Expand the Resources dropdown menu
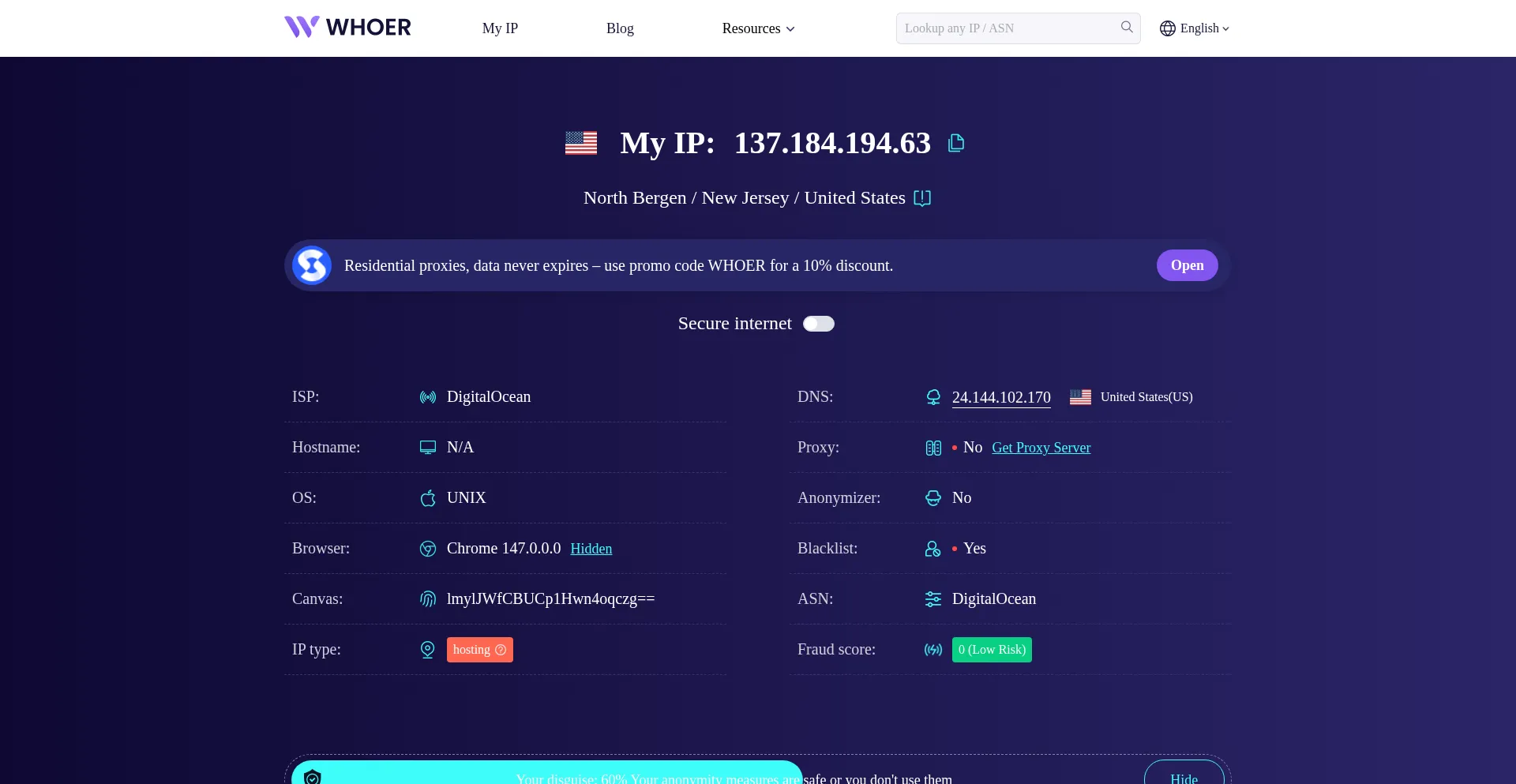1516x784 pixels. tap(758, 28)
